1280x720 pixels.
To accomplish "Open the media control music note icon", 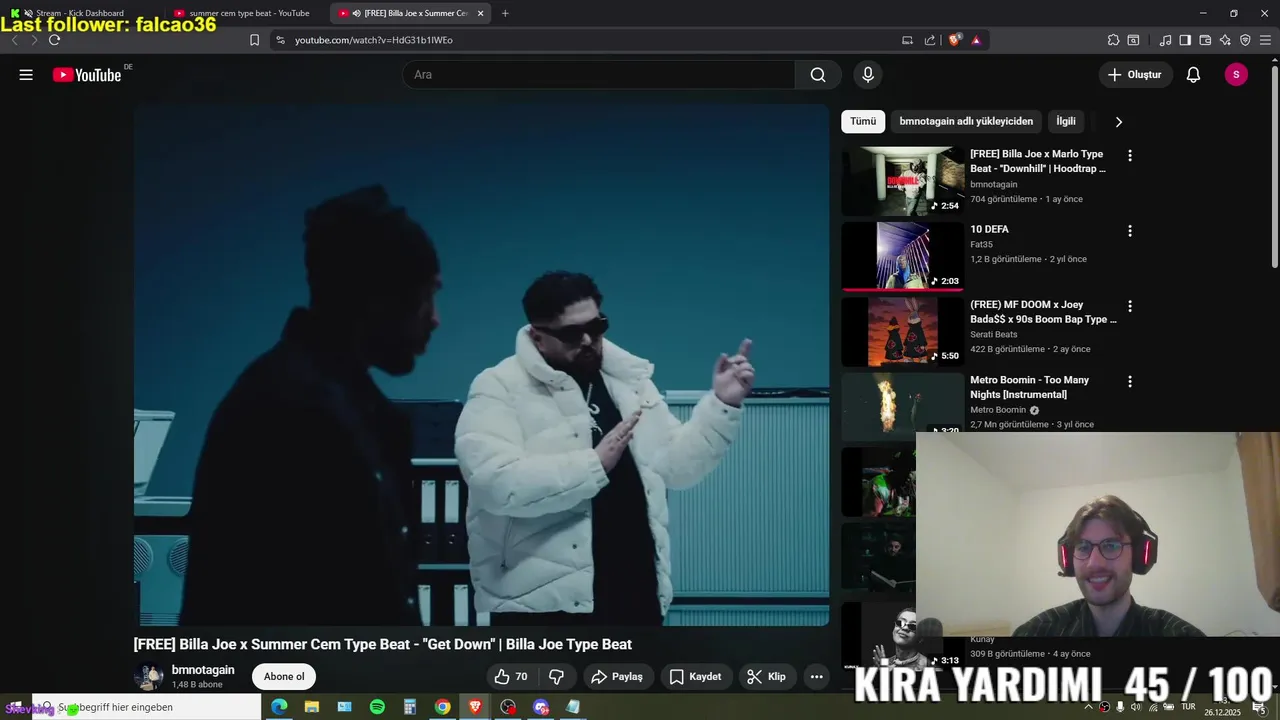I will pyautogui.click(x=1165, y=40).
